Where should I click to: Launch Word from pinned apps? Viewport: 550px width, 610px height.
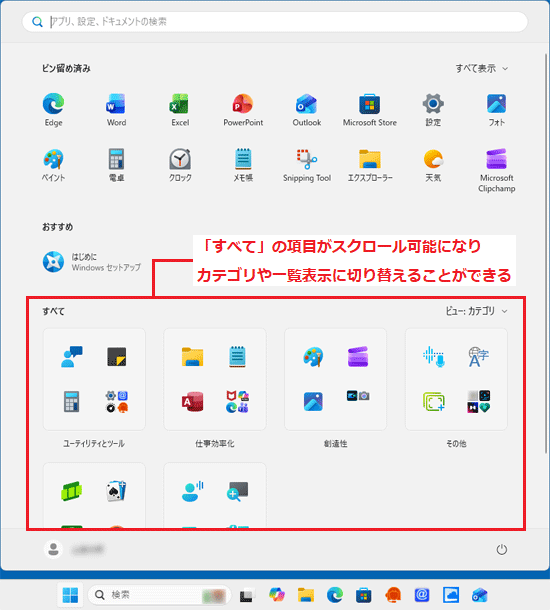pyautogui.click(x=116, y=110)
